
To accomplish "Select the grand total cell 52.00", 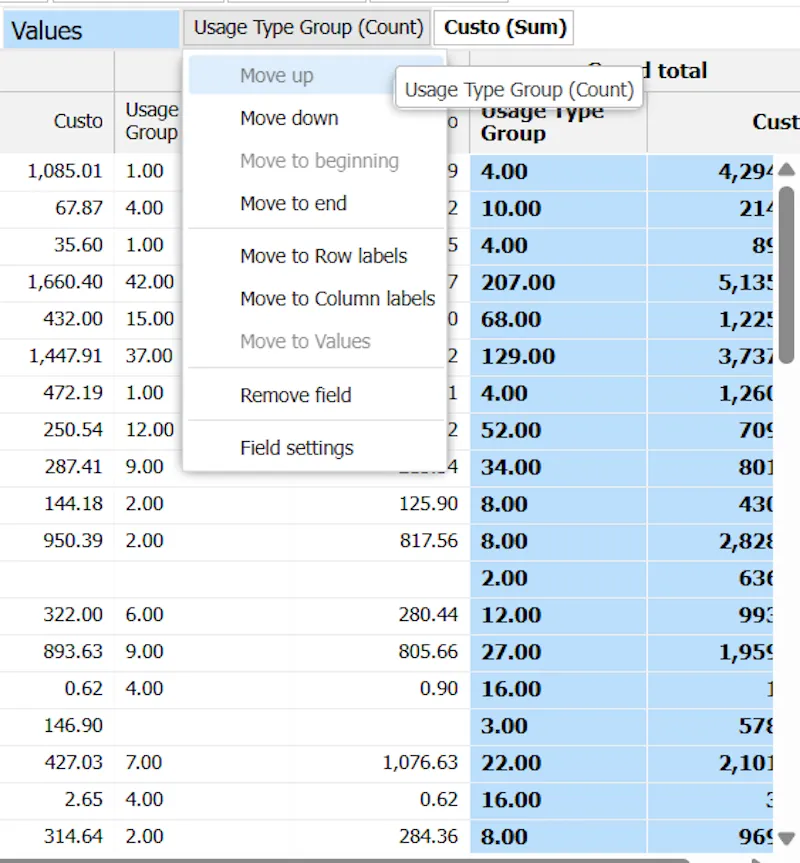I will click(558, 430).
